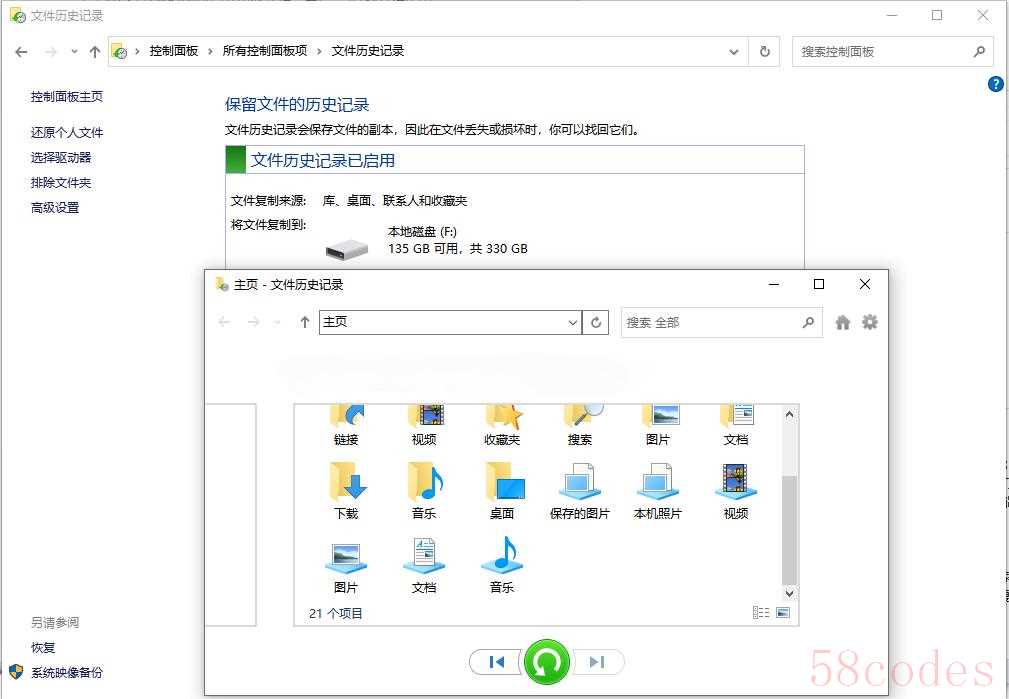Click the file list vertical scrollbar

tap(790, 503)
